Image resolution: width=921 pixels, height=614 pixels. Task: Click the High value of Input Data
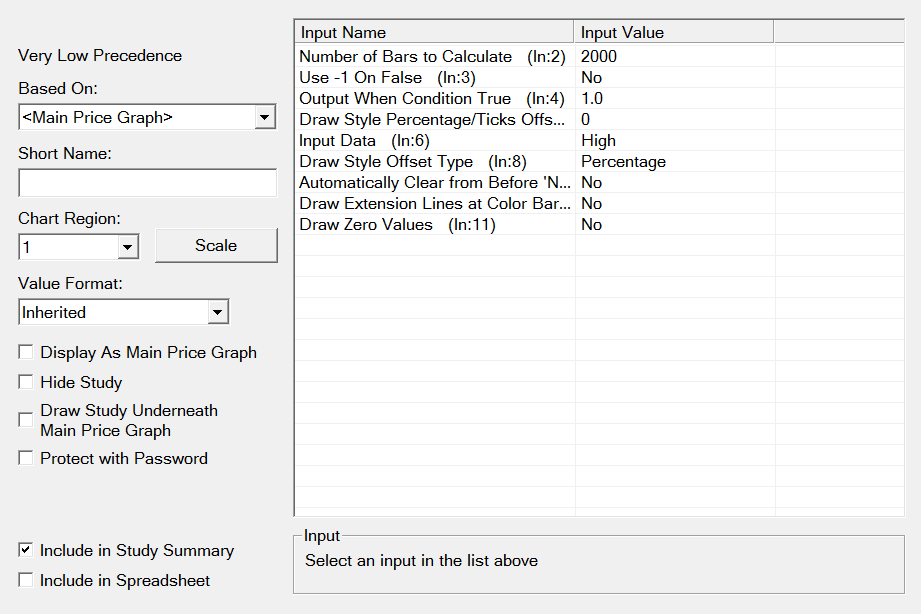click(x=598, y=141)
